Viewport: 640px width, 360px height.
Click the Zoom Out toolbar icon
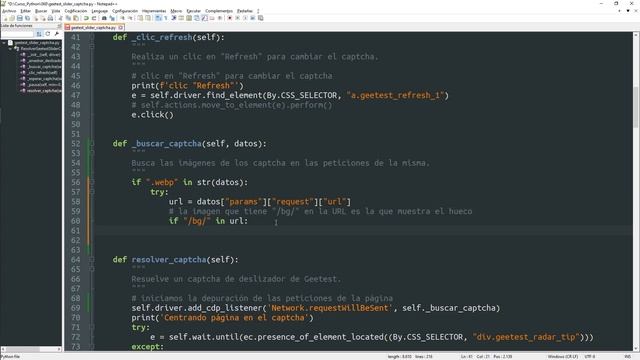(130, 18)
